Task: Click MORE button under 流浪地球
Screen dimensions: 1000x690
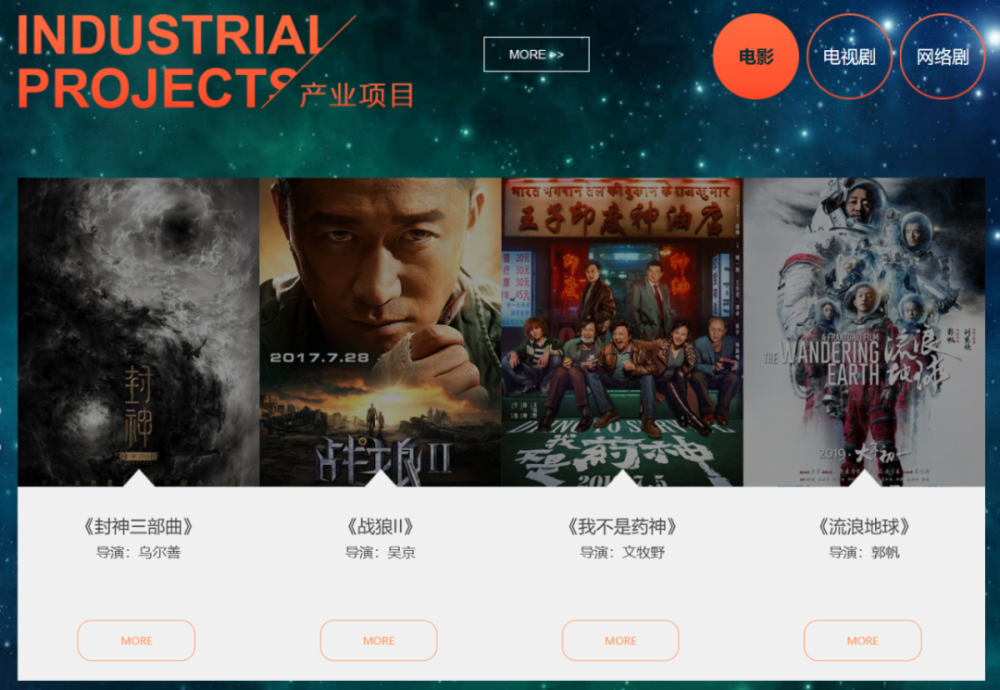Action: point(863,640)
